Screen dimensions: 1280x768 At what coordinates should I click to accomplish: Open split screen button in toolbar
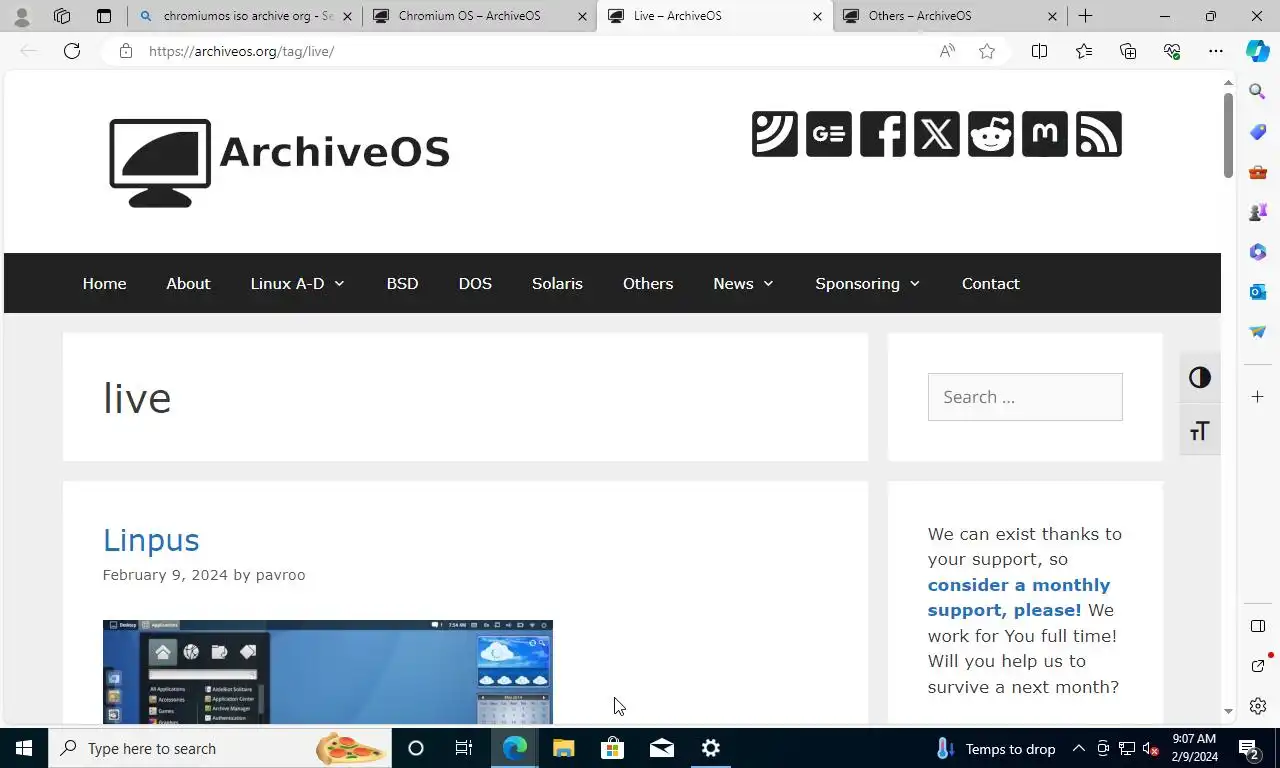click(x=1039, y=51)
